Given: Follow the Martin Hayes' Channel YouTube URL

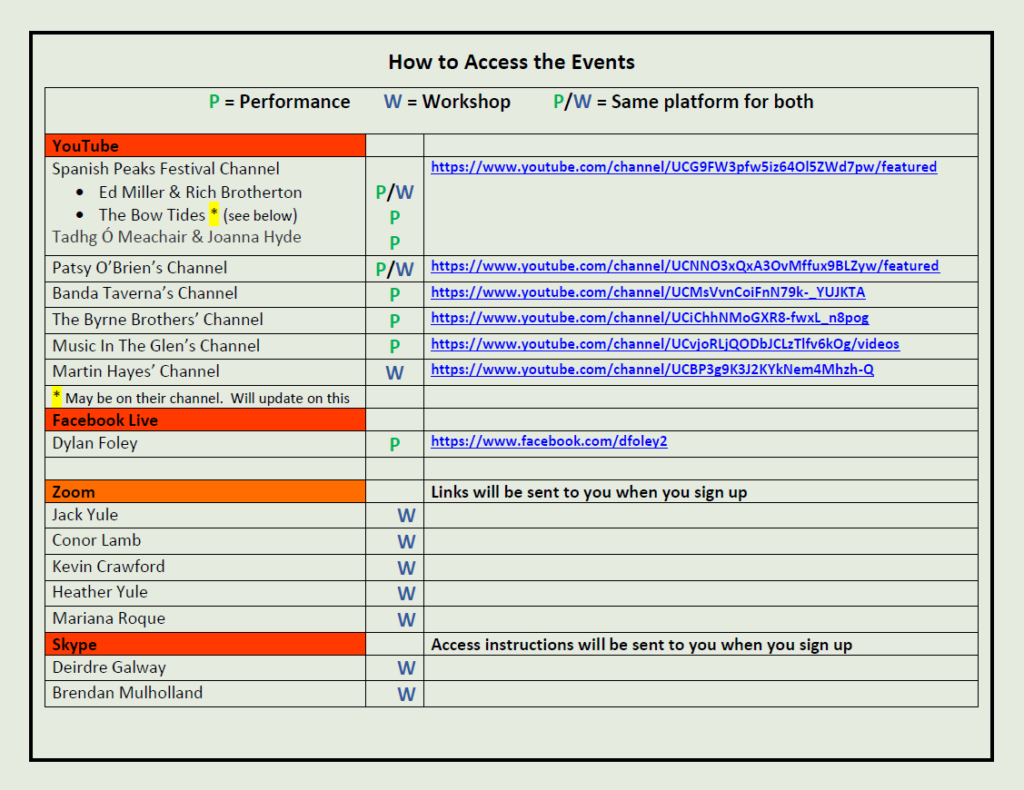Looking at the screenshot, I should tap(652, 370).
